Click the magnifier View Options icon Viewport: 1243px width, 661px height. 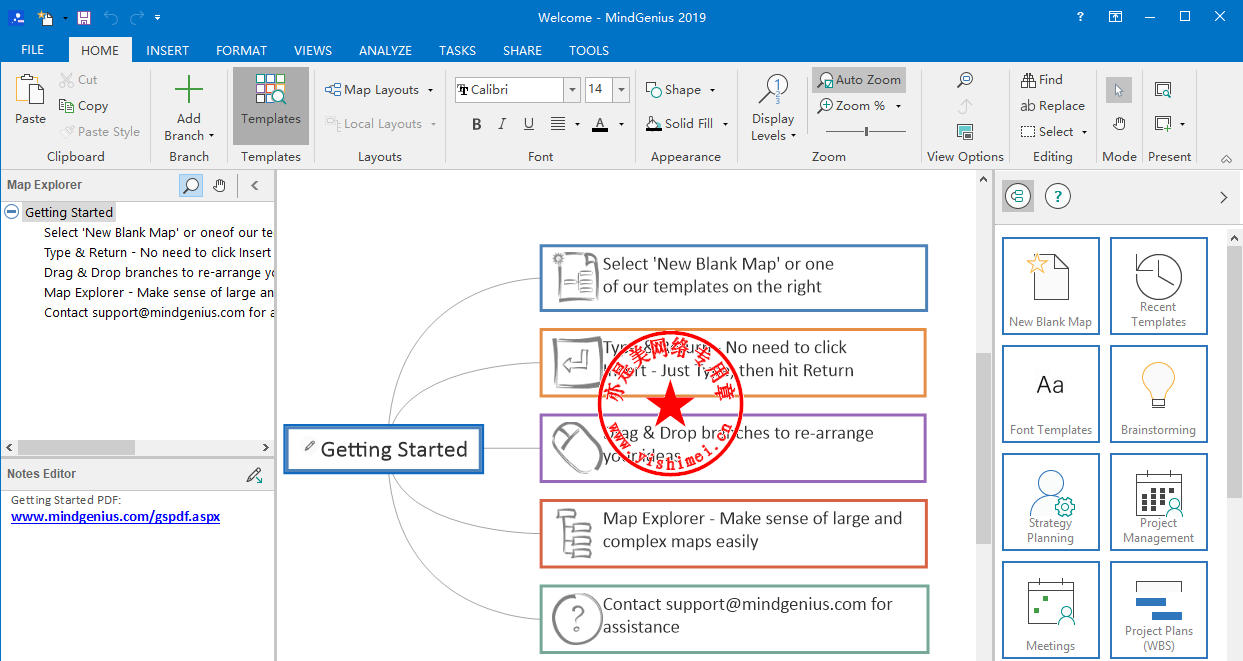965,79
